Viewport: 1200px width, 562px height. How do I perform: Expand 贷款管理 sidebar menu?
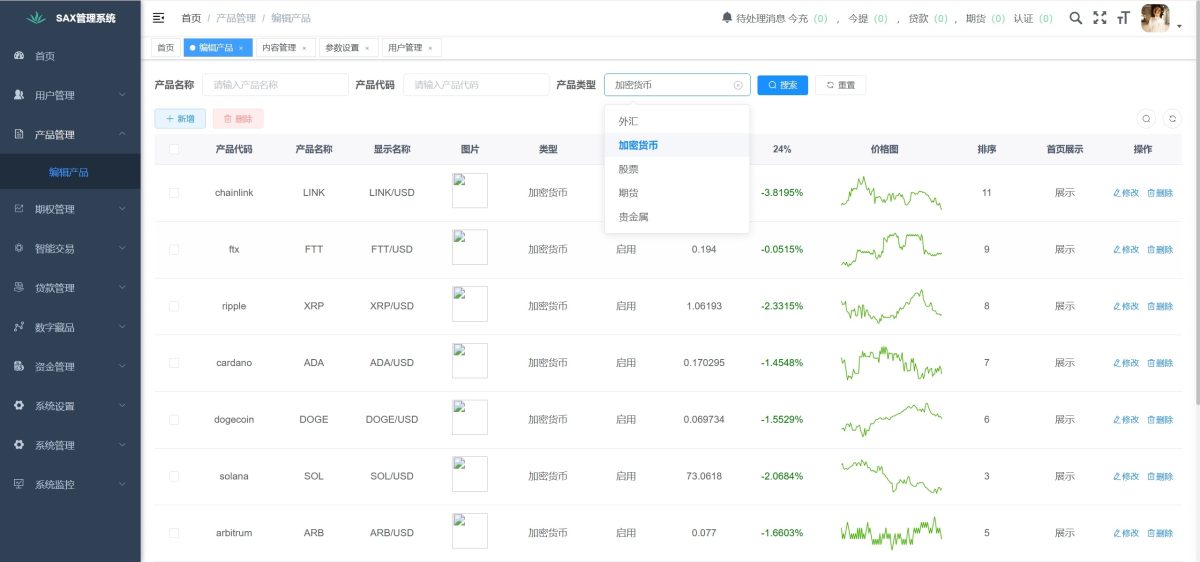tap(70, 288)
